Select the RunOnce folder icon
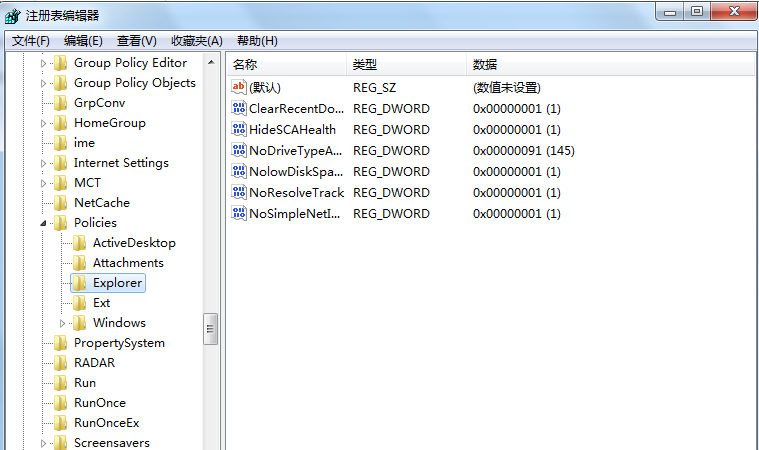Image resolution: width=759 pixels, height=450 pixels. [61, 403]
